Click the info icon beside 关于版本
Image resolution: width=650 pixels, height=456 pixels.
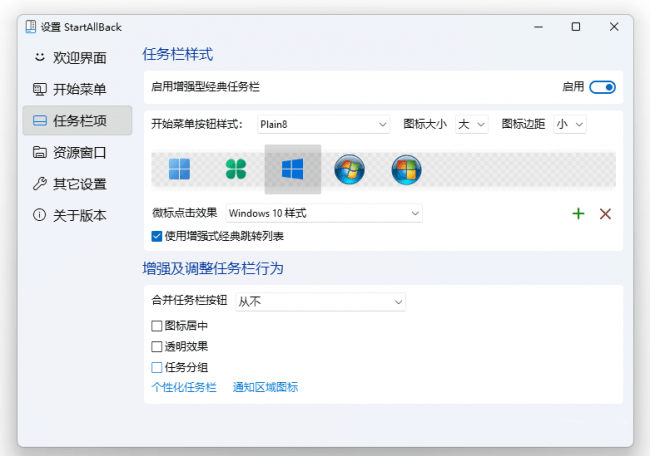coord(39,215)
